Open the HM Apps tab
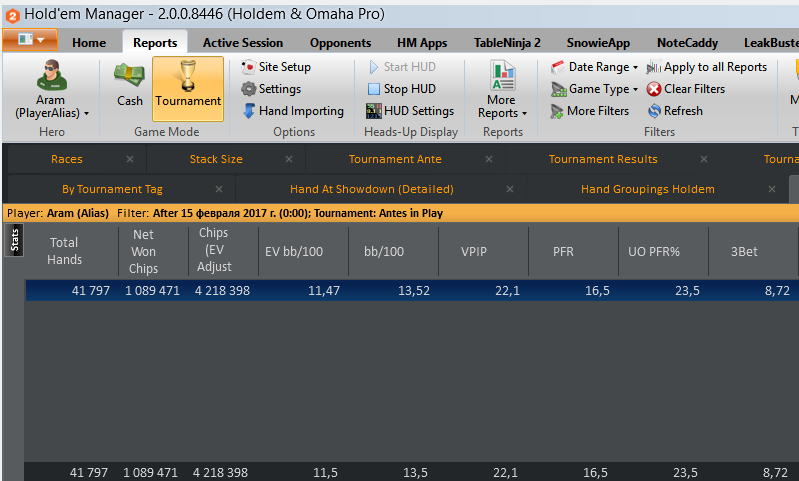Image resolution: width=799 pixels, height=481 pixels. 422,43
